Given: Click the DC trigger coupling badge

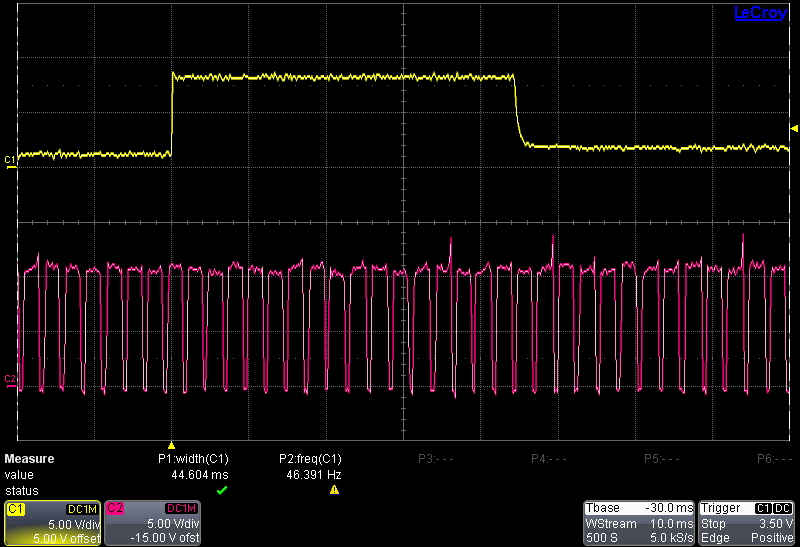Looking at the screenshot, I should coord(782,508).
